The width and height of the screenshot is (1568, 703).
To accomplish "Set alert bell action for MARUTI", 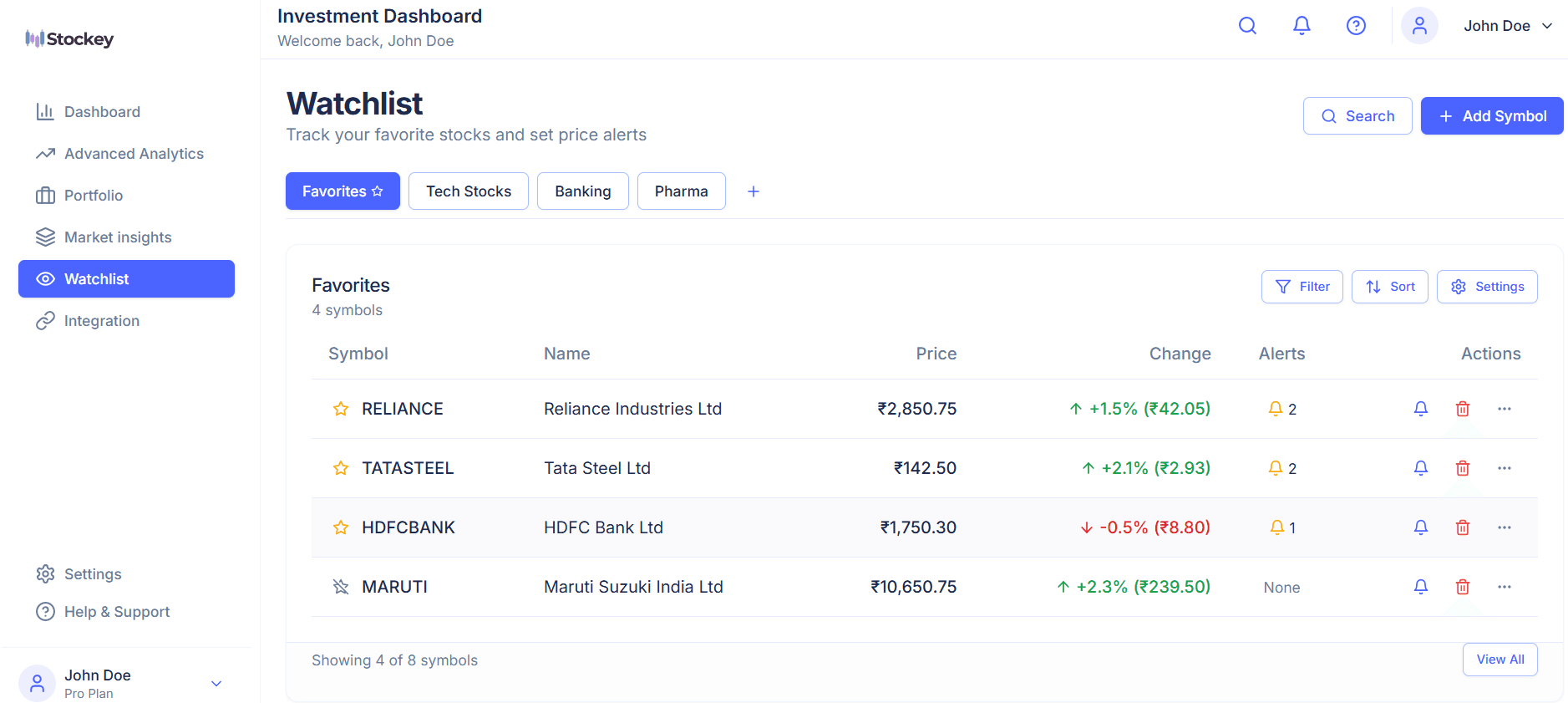I will pos(1421,587).
